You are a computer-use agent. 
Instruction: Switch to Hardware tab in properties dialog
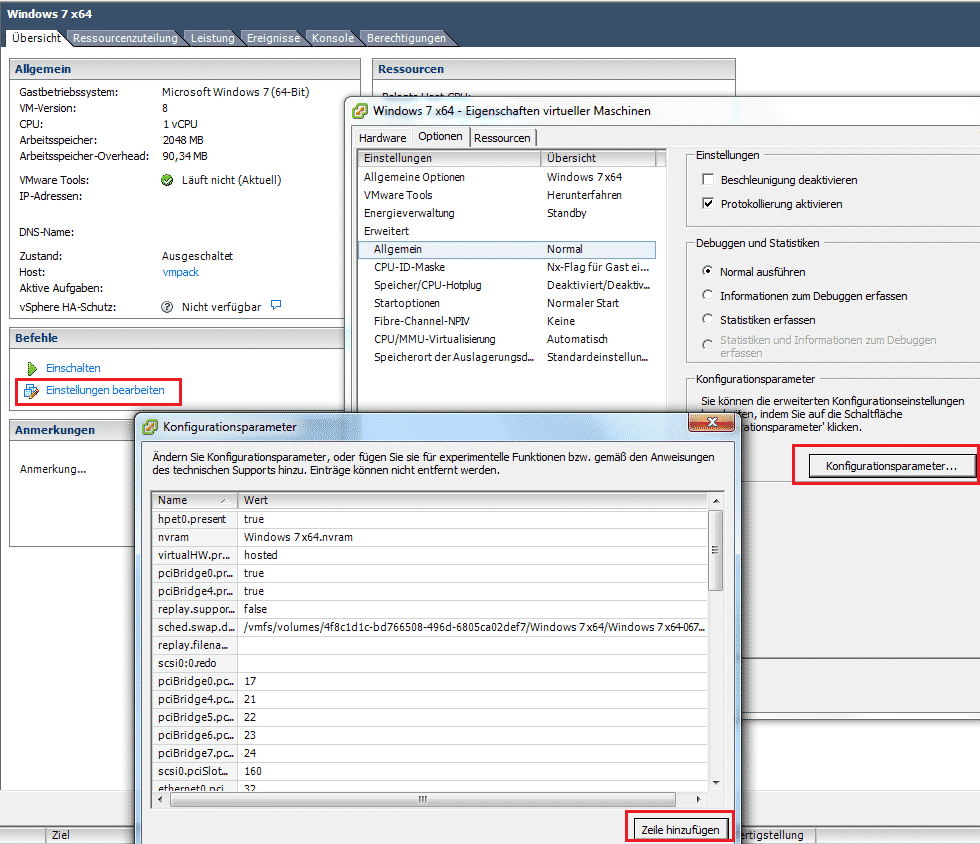[382, 138]
